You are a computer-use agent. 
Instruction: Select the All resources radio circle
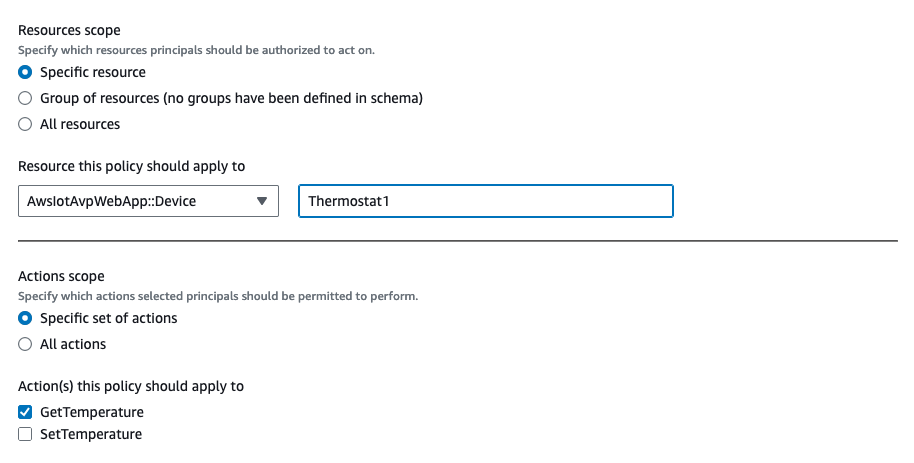click(x=25, y=125)
